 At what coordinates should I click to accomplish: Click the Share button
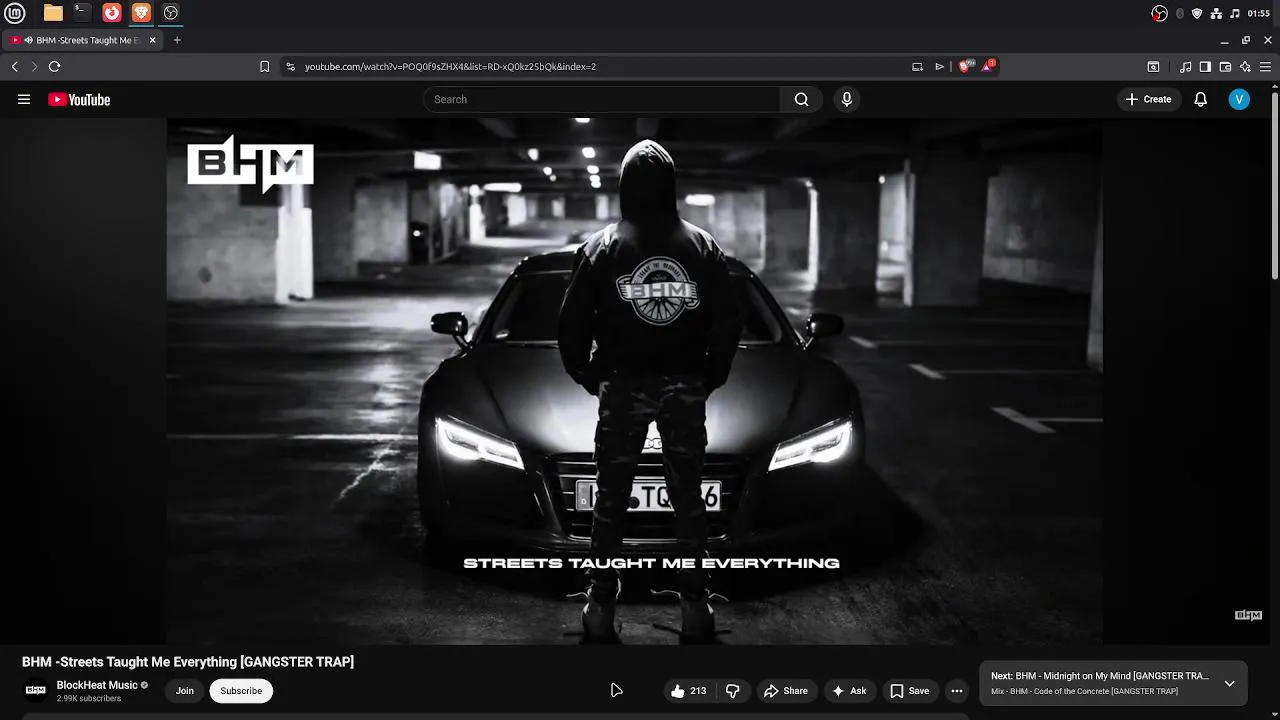coord(786,691)
